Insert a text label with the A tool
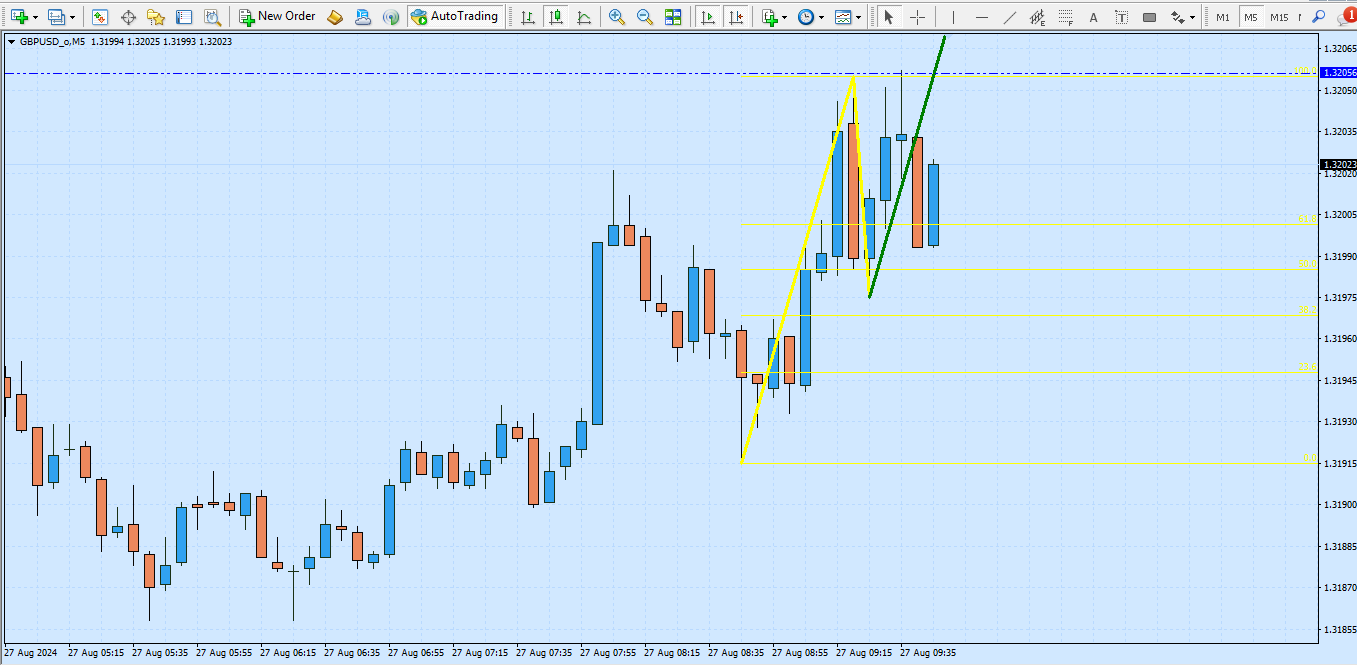The height and width of the screenshot is (666, 1357). tap(1093, 17)
